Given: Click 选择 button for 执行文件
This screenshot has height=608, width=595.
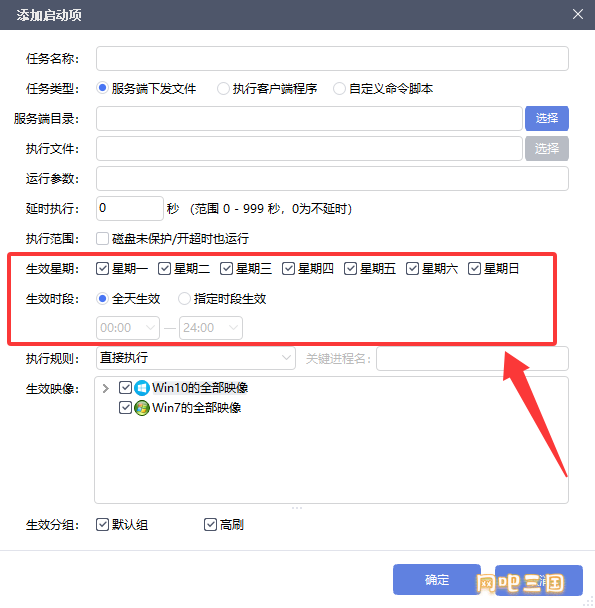Looking at the screenshot, I should point(547,148).
